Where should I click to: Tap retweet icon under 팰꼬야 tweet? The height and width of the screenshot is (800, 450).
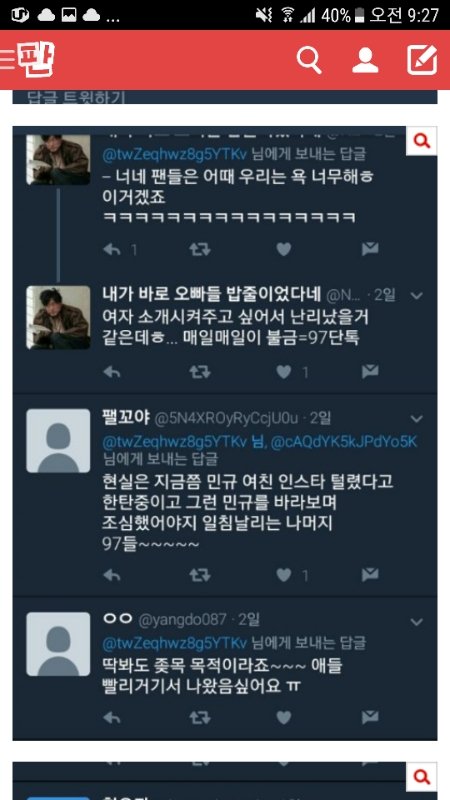click(x=199, y=575)
